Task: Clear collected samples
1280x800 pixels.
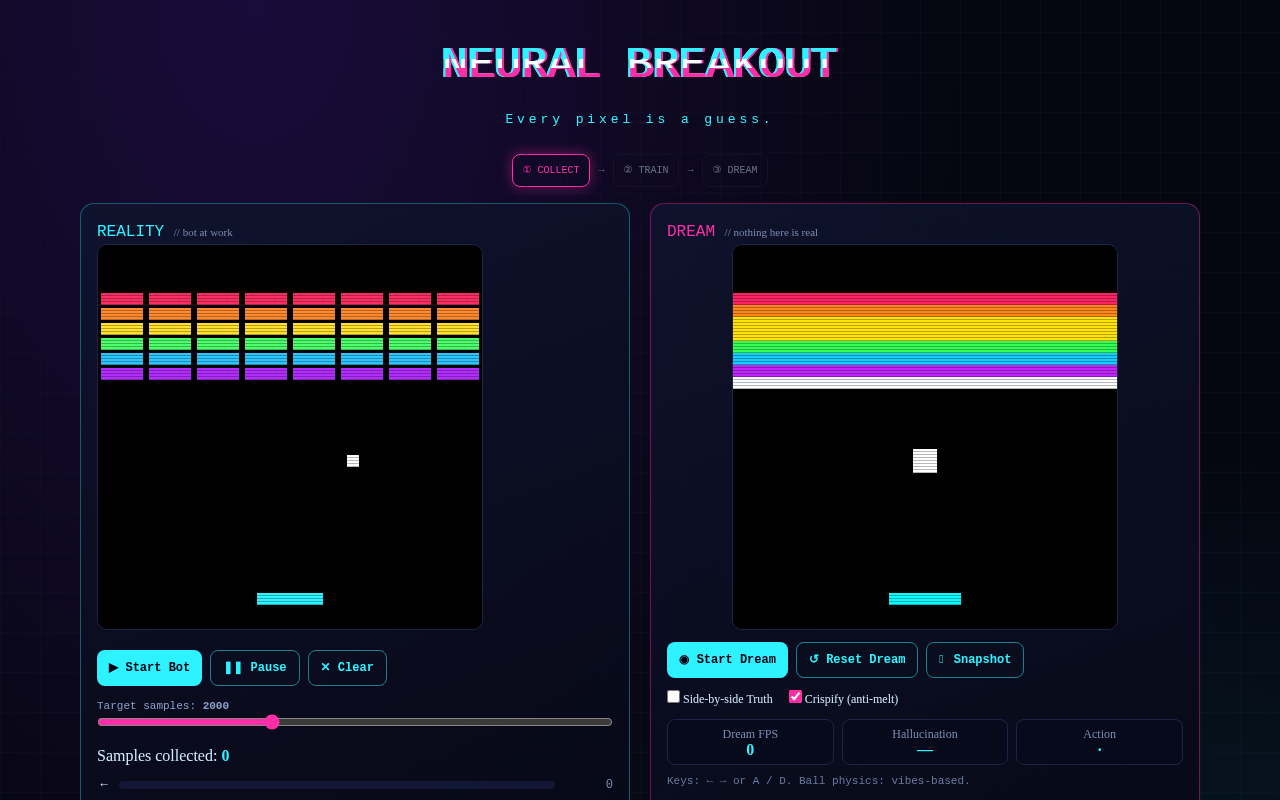Action: click(347, 668)
